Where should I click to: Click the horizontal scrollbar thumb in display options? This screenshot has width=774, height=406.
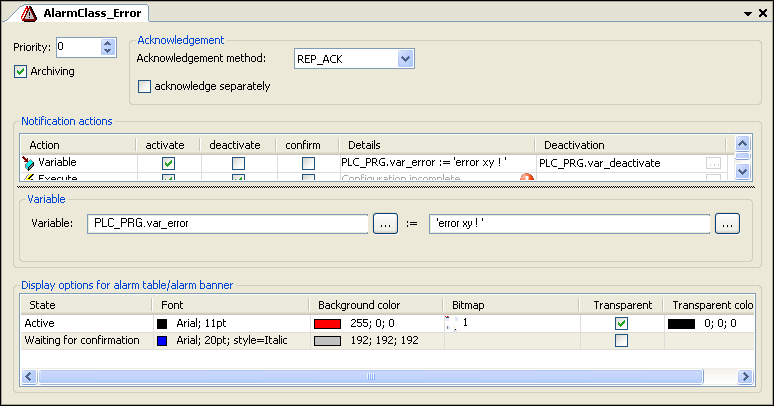371,377
